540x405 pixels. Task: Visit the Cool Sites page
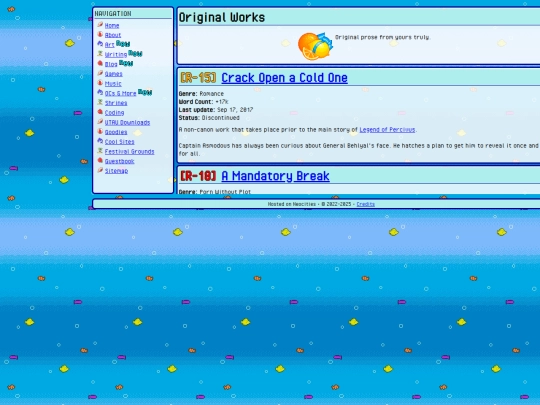[120, 142]
